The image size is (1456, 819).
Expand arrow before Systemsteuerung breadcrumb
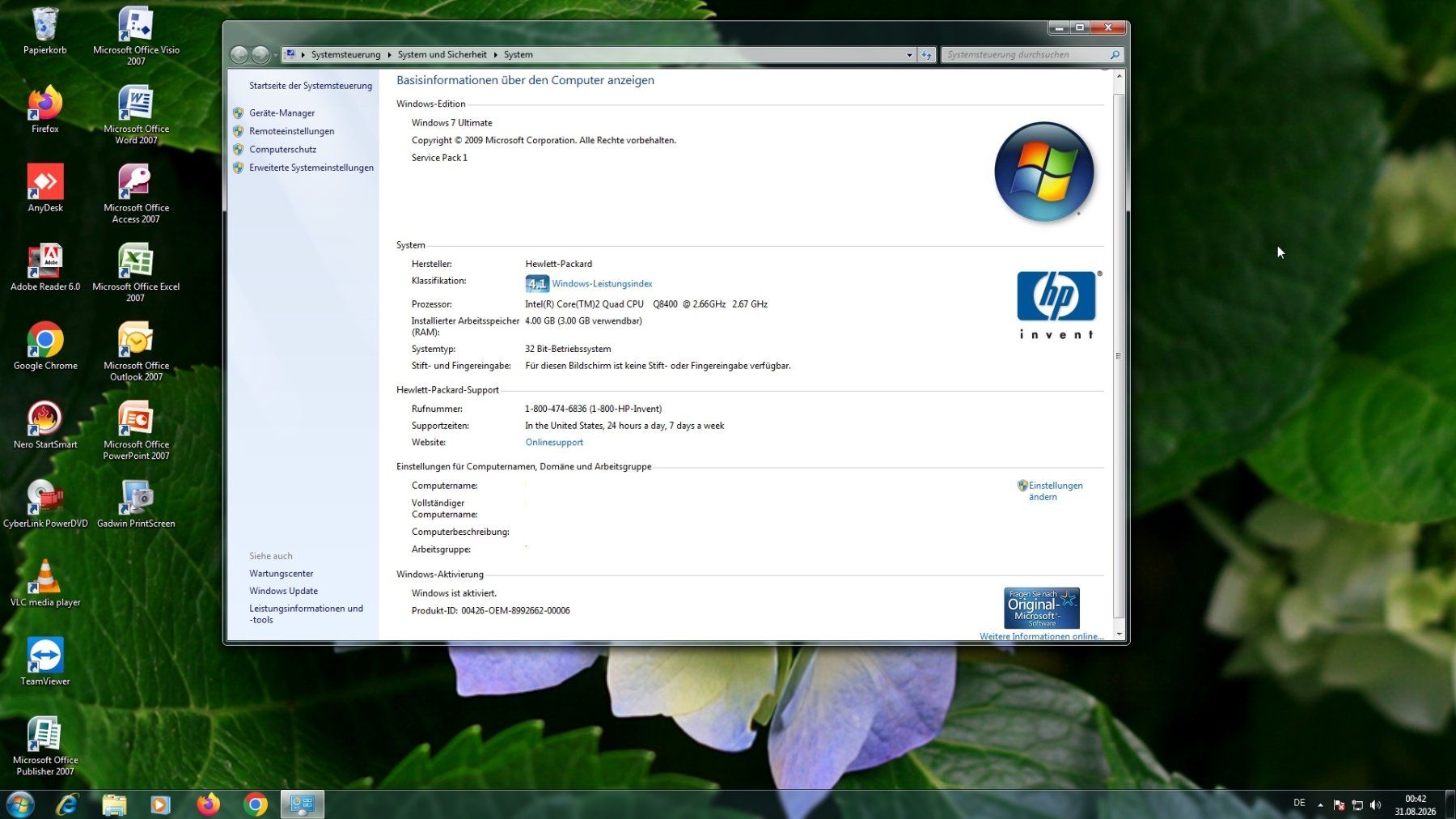coord(303,54)
